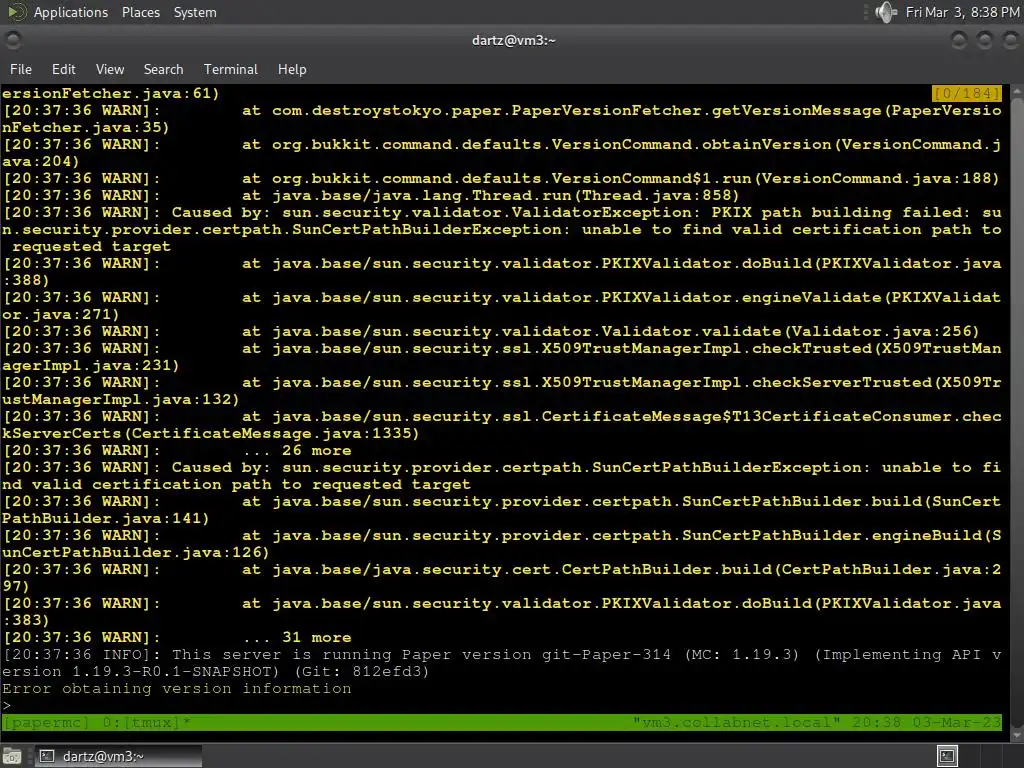Screen dimensions: 1024x768
Task: Open the terminal View menu
Action: 110,69
